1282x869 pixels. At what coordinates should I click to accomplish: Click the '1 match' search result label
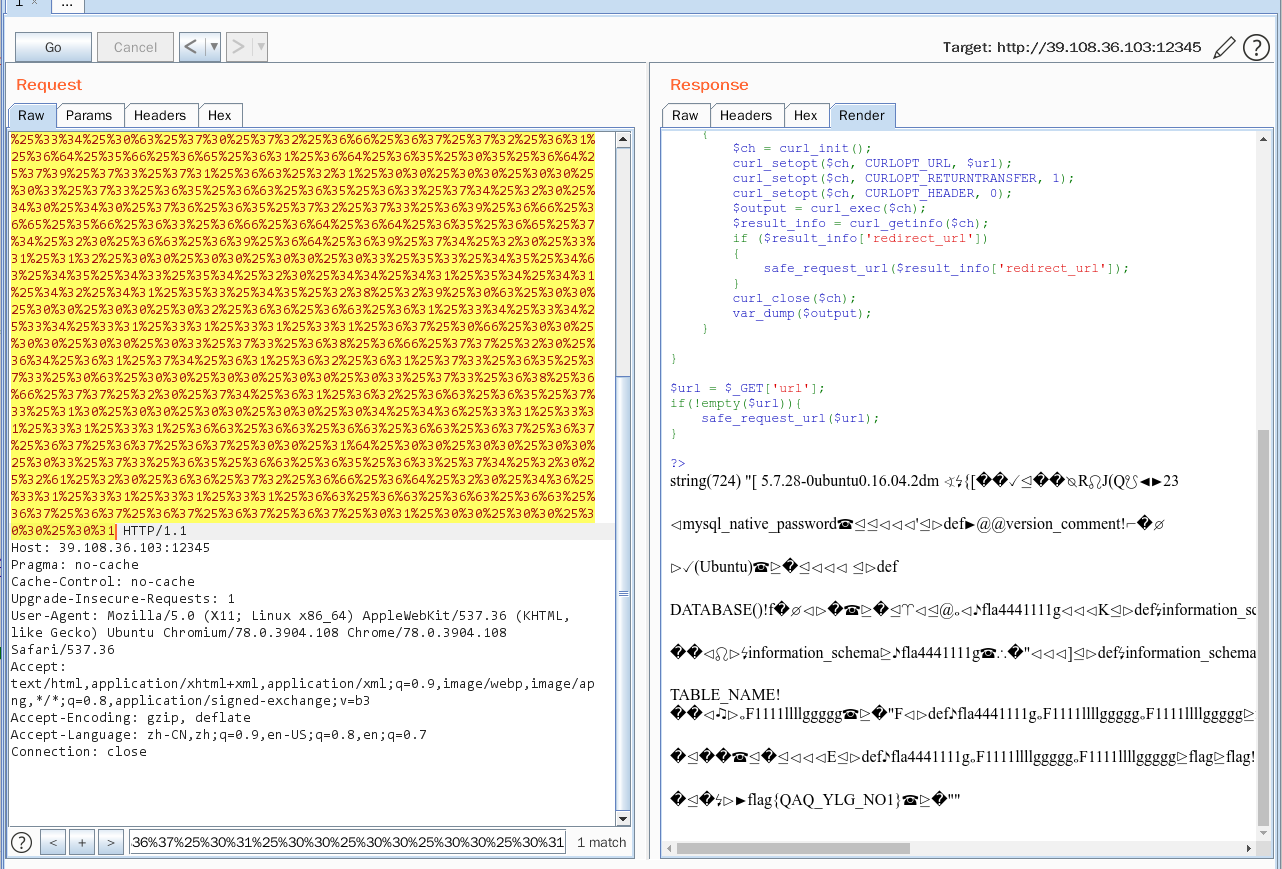click(602, 842)
